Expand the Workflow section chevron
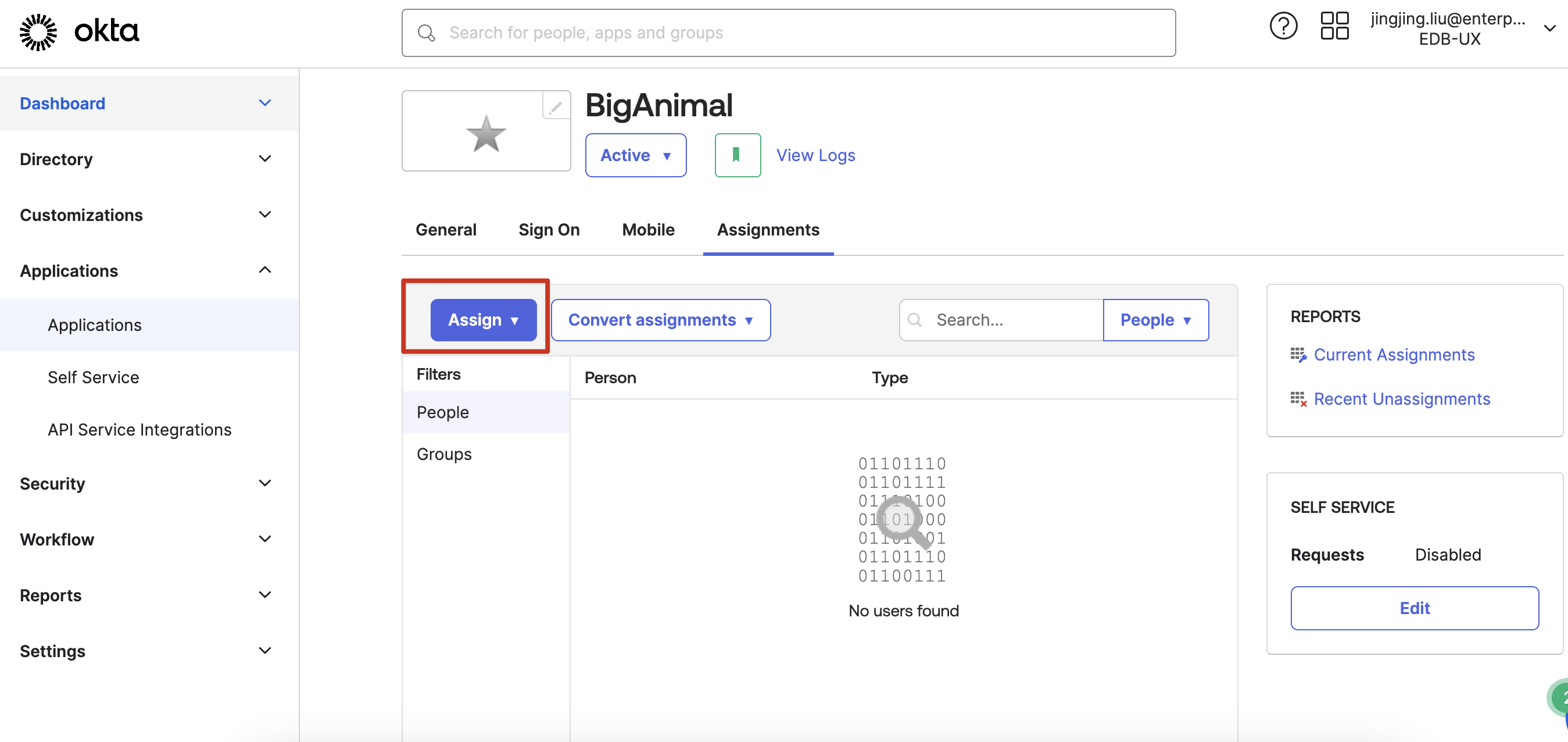The height and width of the screenshot is (742, 1568). point(265,539)
